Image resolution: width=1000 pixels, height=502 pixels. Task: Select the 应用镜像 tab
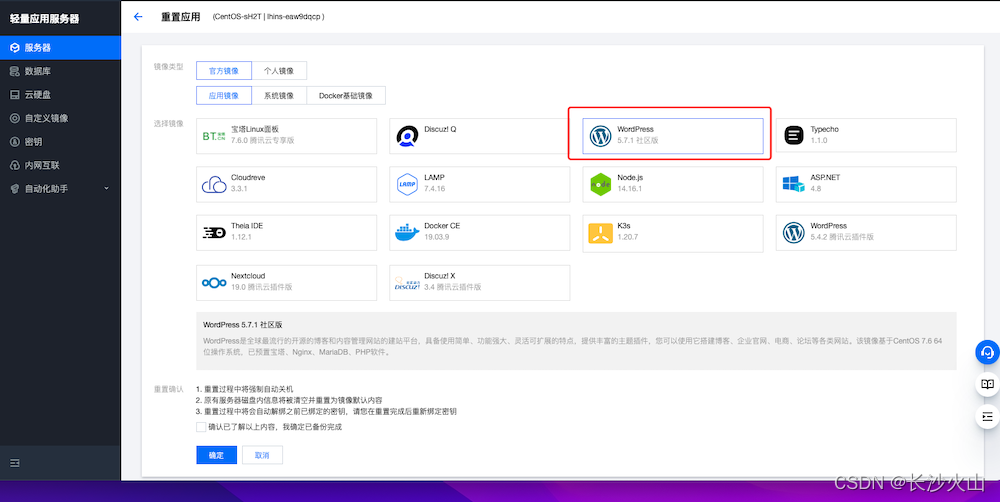[x=224, y=96]
